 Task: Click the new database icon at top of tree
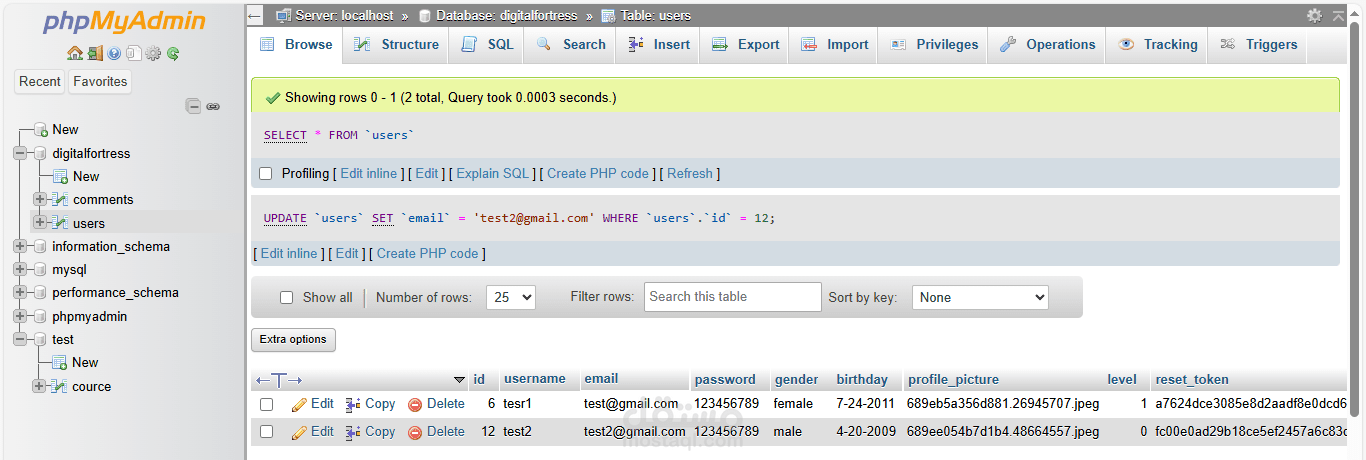coord(41,130)
